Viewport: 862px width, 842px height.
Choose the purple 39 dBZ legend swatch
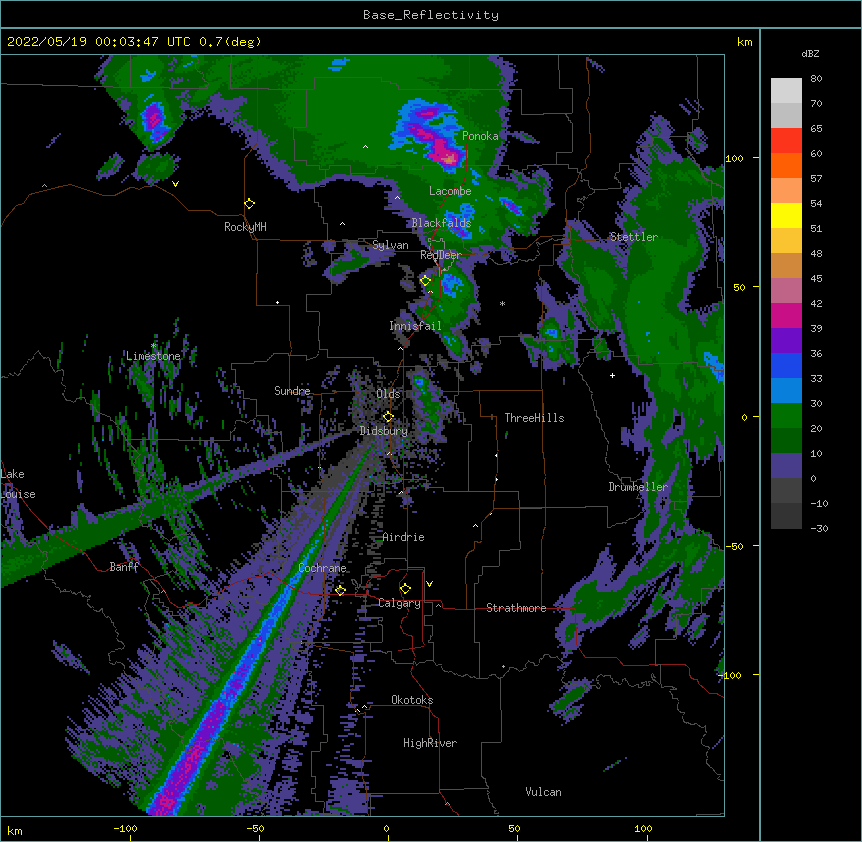tap(786, 341)
